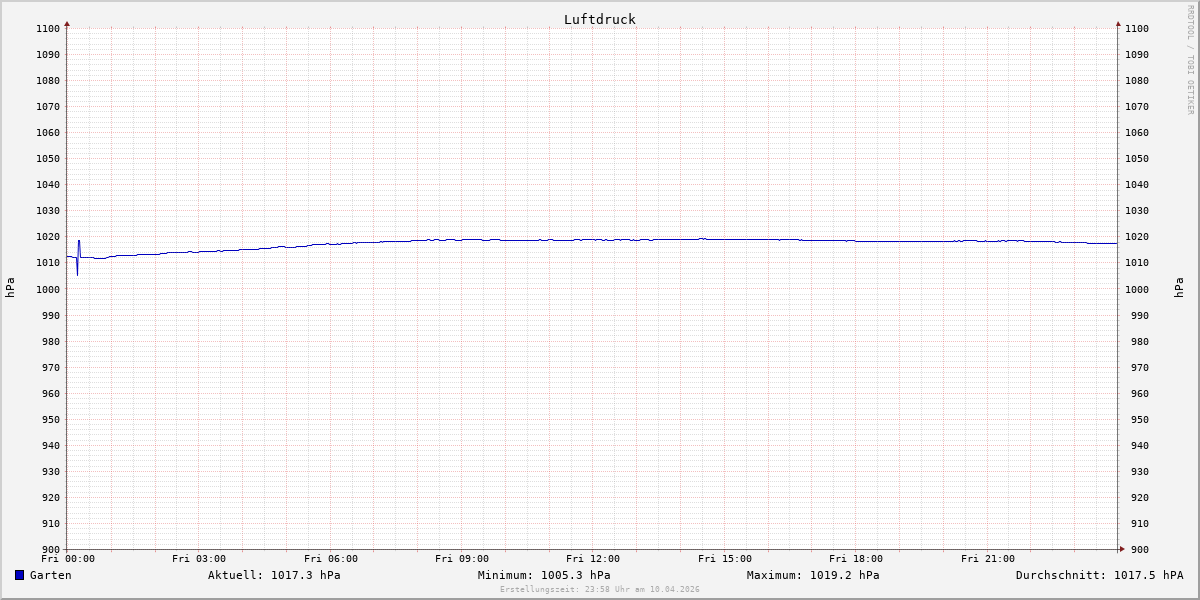Click the Fri 12:00 time axis label
The width and height of the screenshot is (1200, 600).
tap(593, 559)
